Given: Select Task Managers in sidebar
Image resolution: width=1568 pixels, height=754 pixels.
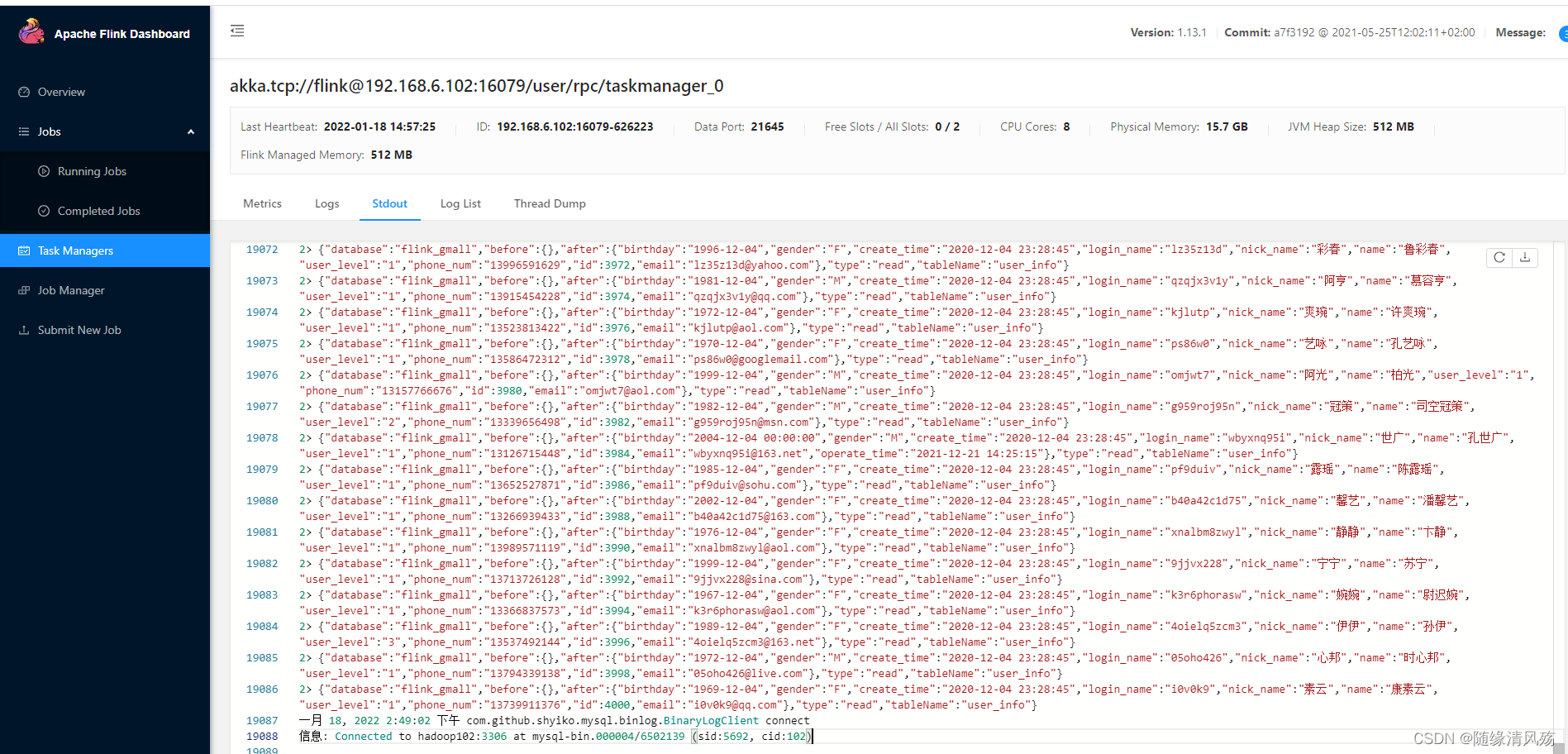Looking at the screenshot, I should (105, 251).
